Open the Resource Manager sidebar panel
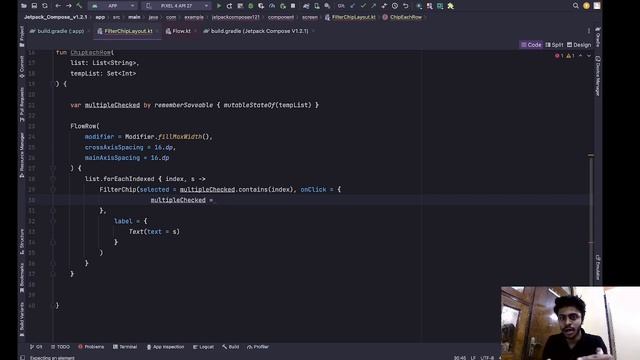This screenshot has width=640, height=360. coord(22,155)
